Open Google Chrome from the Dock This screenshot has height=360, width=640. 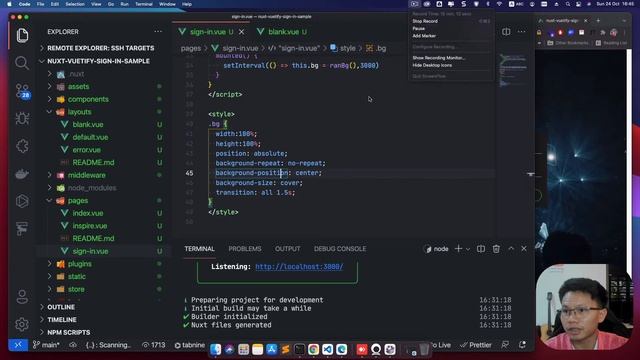click(313, 349)
